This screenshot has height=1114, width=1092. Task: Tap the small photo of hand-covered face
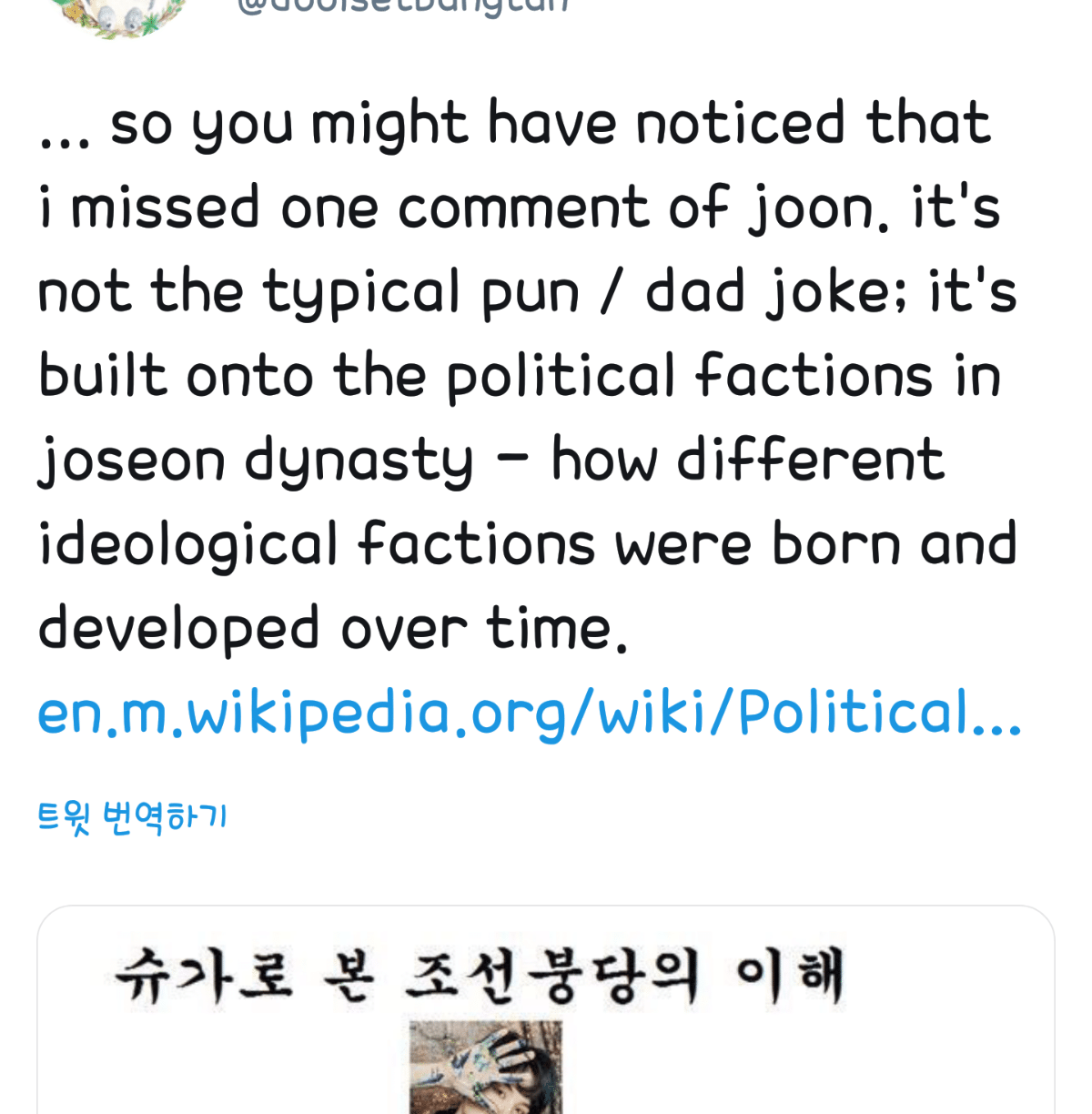coord(485,1066)
